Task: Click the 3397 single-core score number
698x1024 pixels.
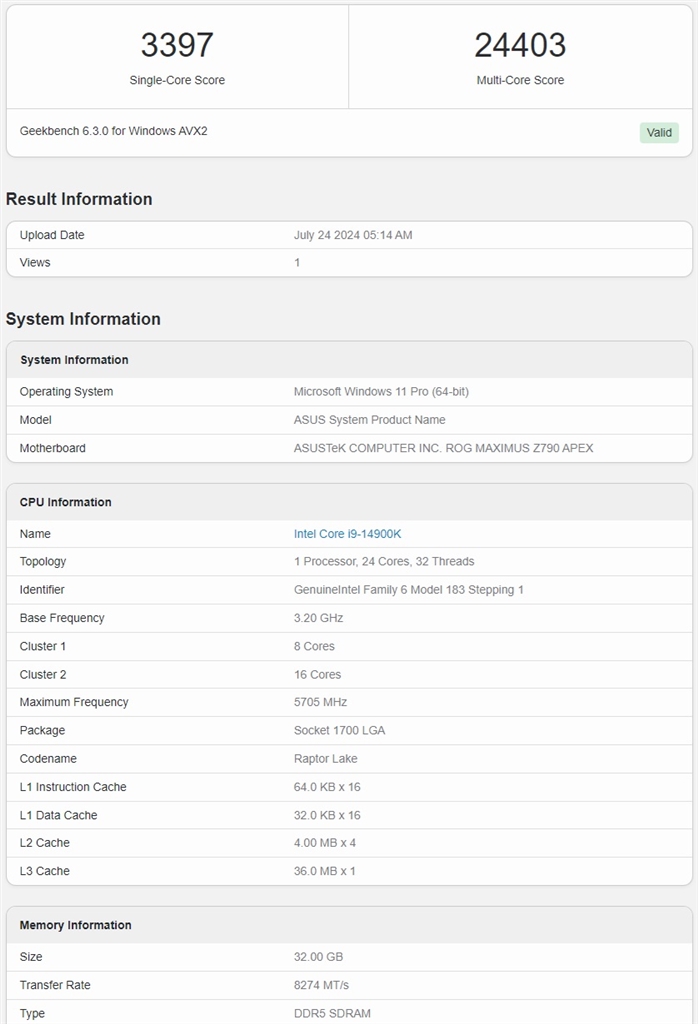Action: coord(177,45)
